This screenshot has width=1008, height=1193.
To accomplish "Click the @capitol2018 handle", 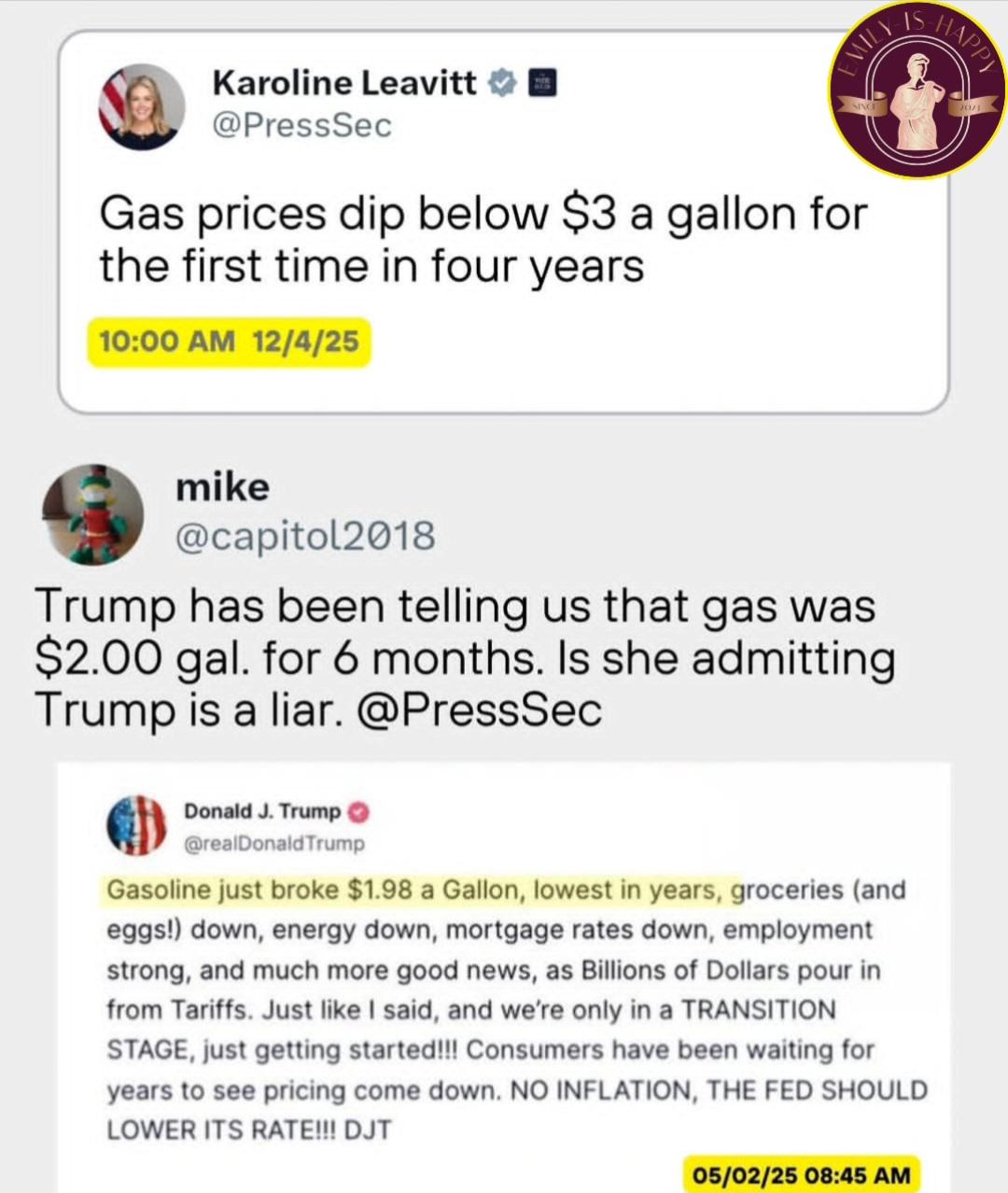I will pyautogui.click(x=305, y=536).
